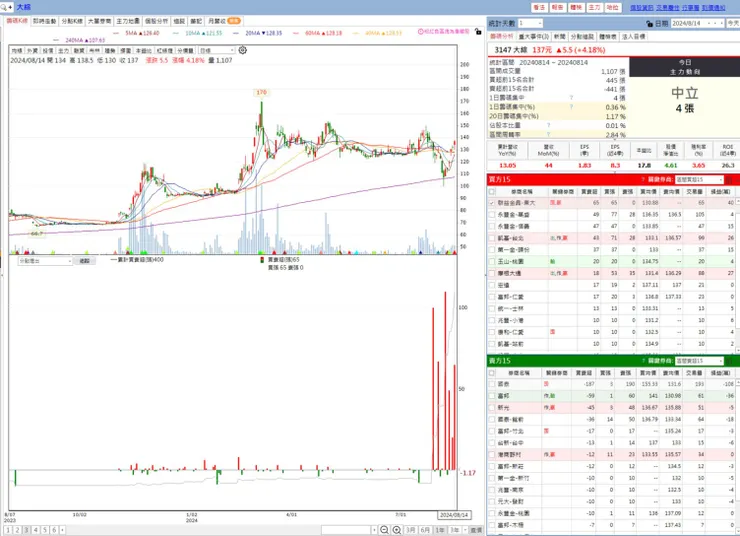
Task: Click the 240MA legend line
Action: pos(79,41)
